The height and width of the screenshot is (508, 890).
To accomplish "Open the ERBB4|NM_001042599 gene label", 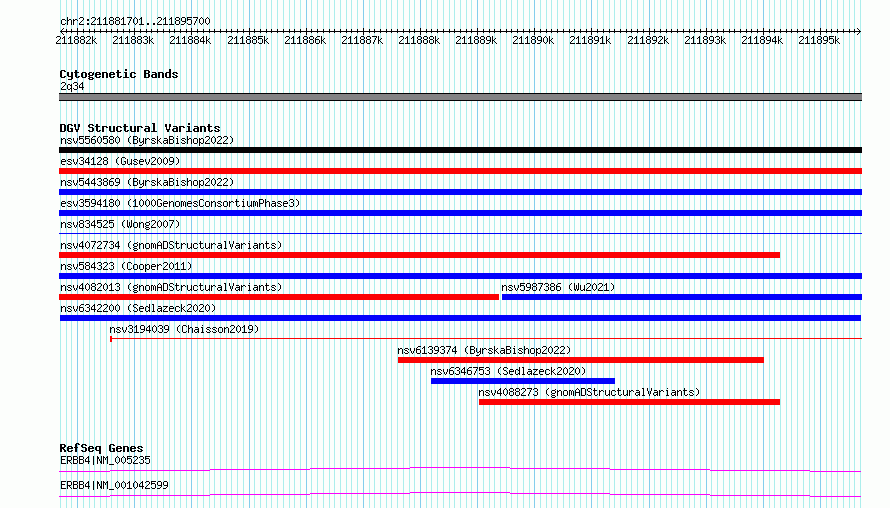I will (114, 485).
